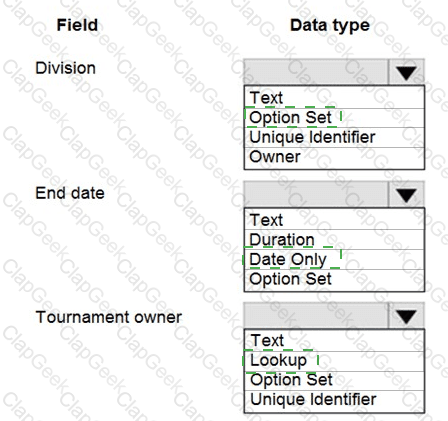
Task: Select Text in the Division options list
Action: tap(334, 98)
